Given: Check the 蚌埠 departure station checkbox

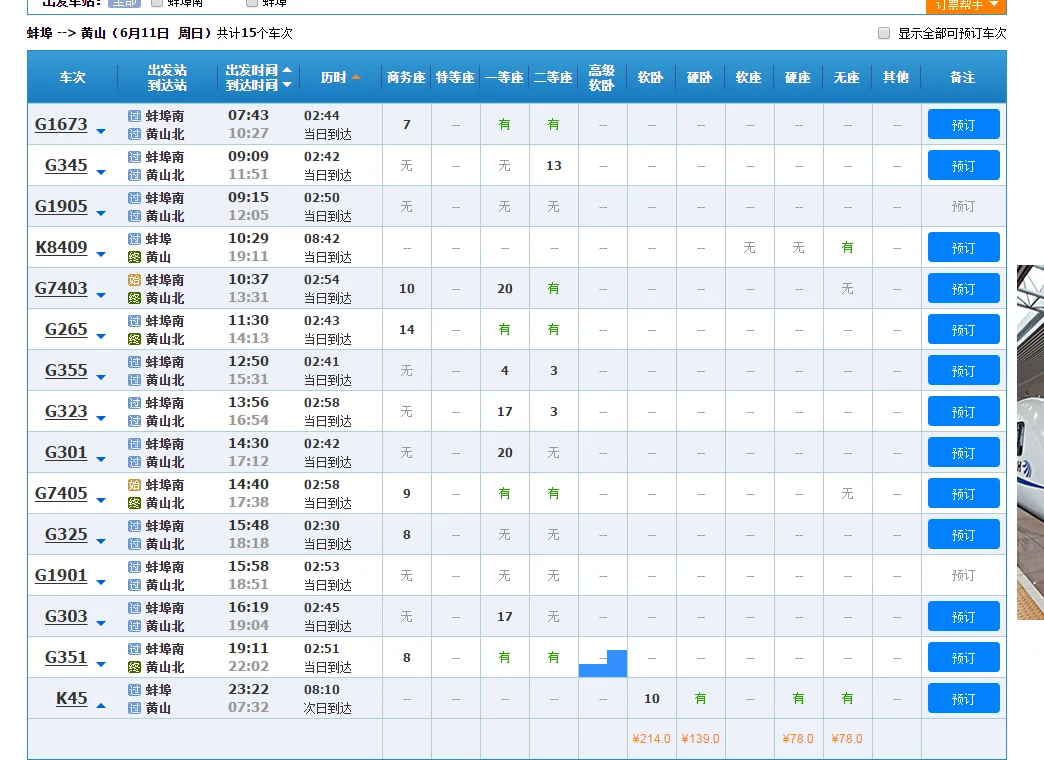Looking at the screenshot, I should (x=251, y=4).
